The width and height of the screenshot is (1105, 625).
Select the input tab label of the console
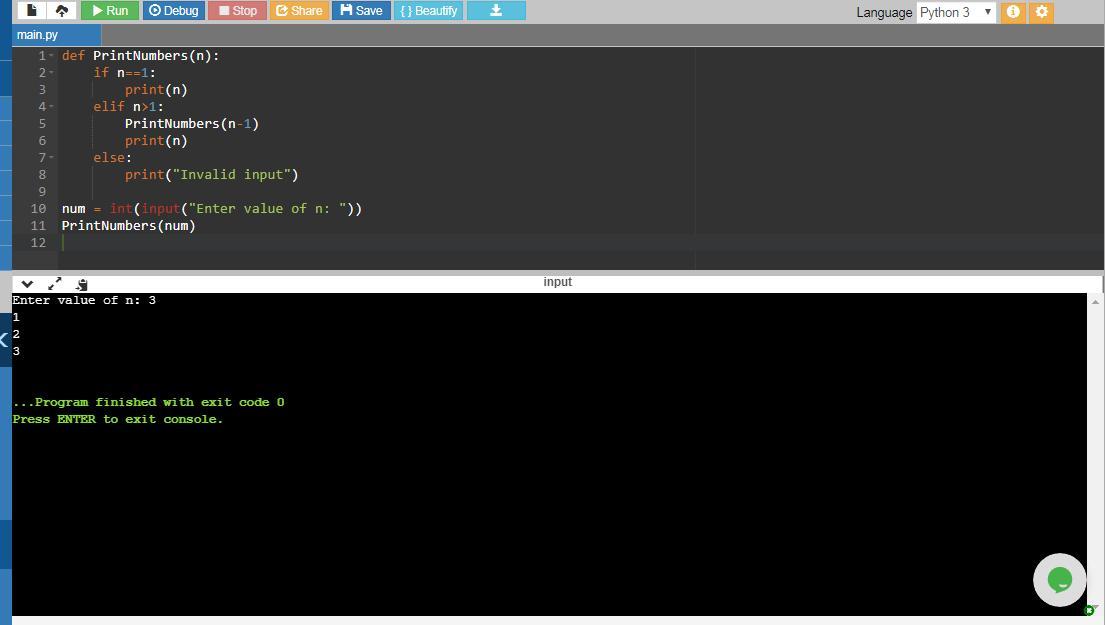click(x=557, y=282)
